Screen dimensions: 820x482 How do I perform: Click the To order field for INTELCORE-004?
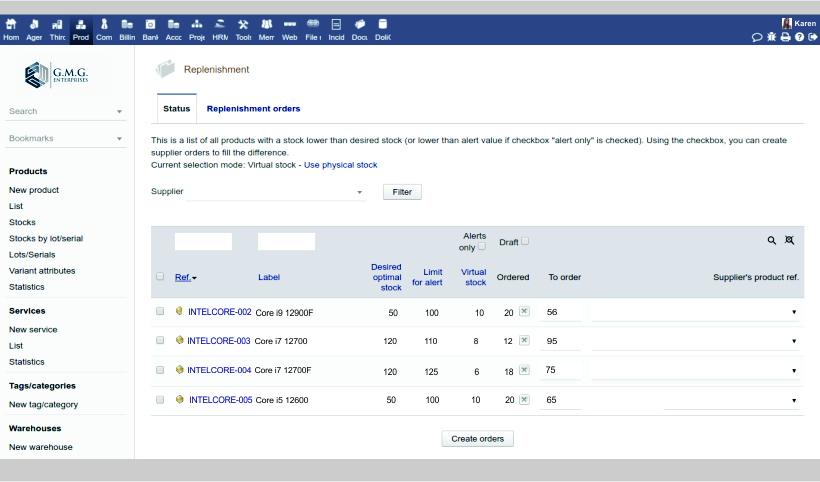[x=562, y=370]
